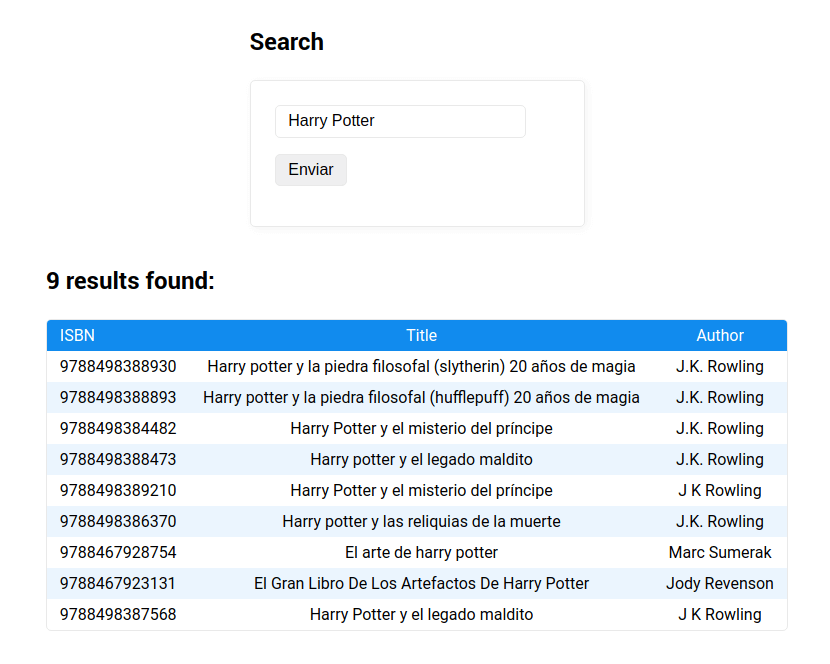Click the hufflepuff edition title of piedra filosofal

[421, 397]
